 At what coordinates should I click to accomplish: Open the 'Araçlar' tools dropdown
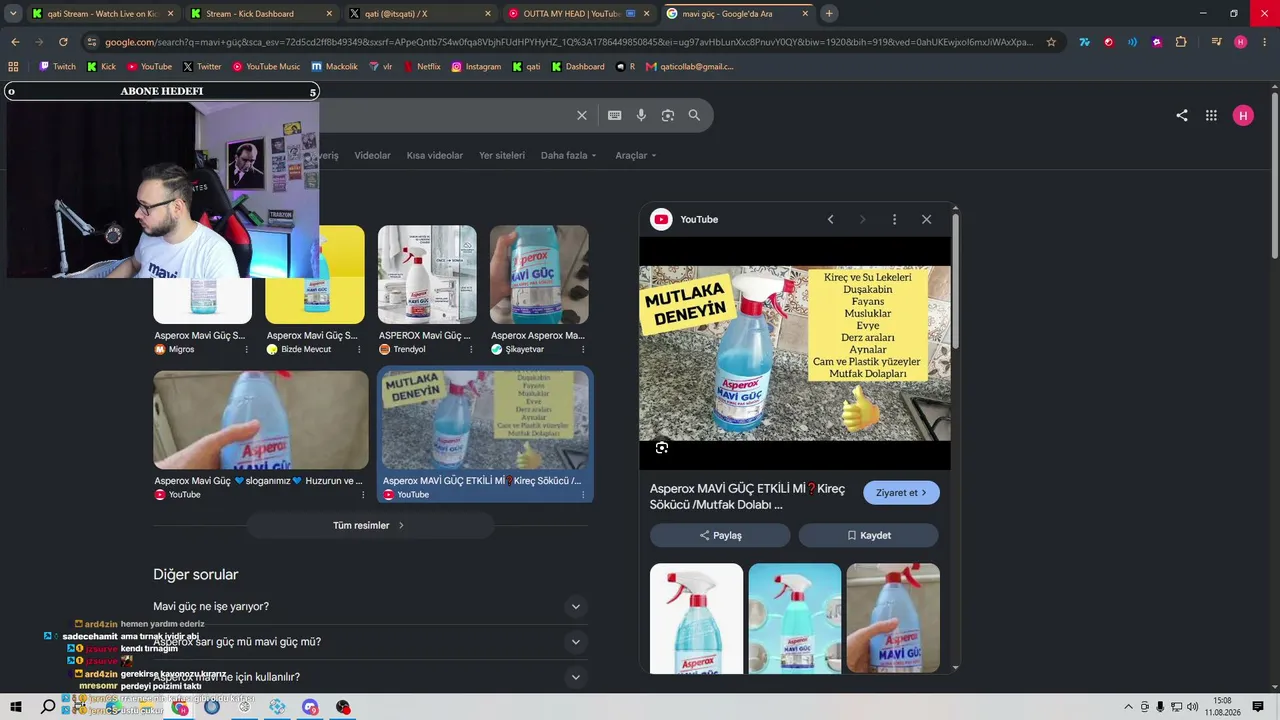coord(636,155)
